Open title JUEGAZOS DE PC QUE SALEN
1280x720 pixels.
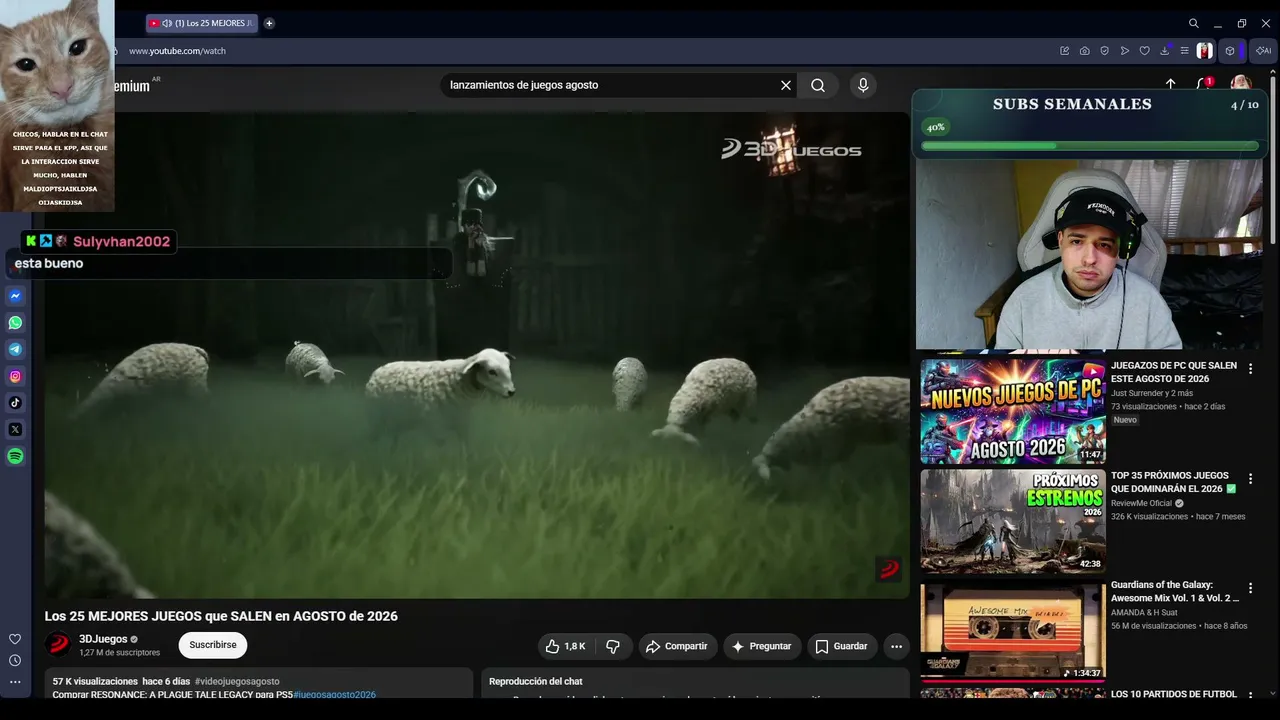tap(1174, 372)
